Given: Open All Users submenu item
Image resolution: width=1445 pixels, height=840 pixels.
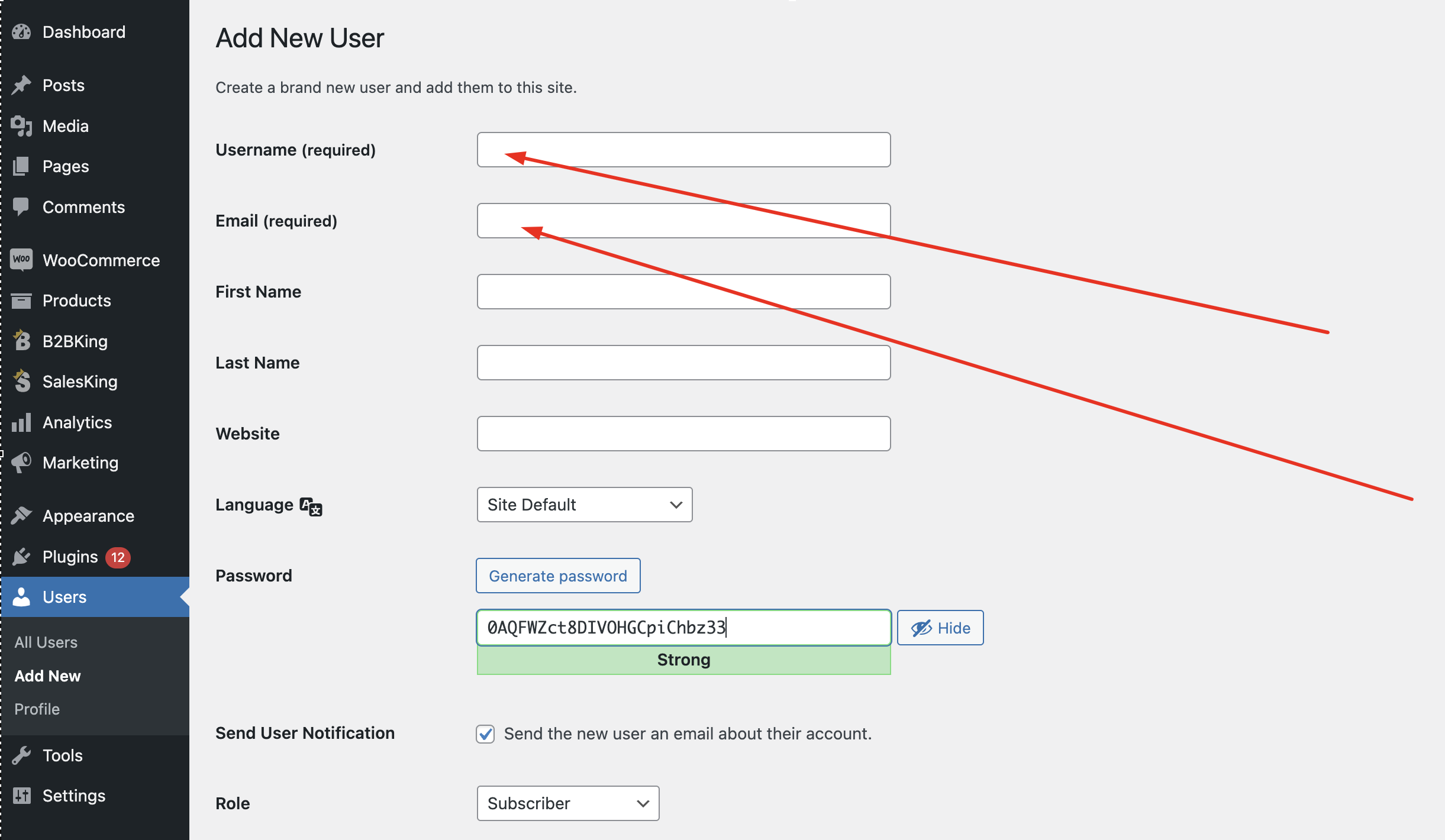Looking at the screenshot, I should click(46, 642).
